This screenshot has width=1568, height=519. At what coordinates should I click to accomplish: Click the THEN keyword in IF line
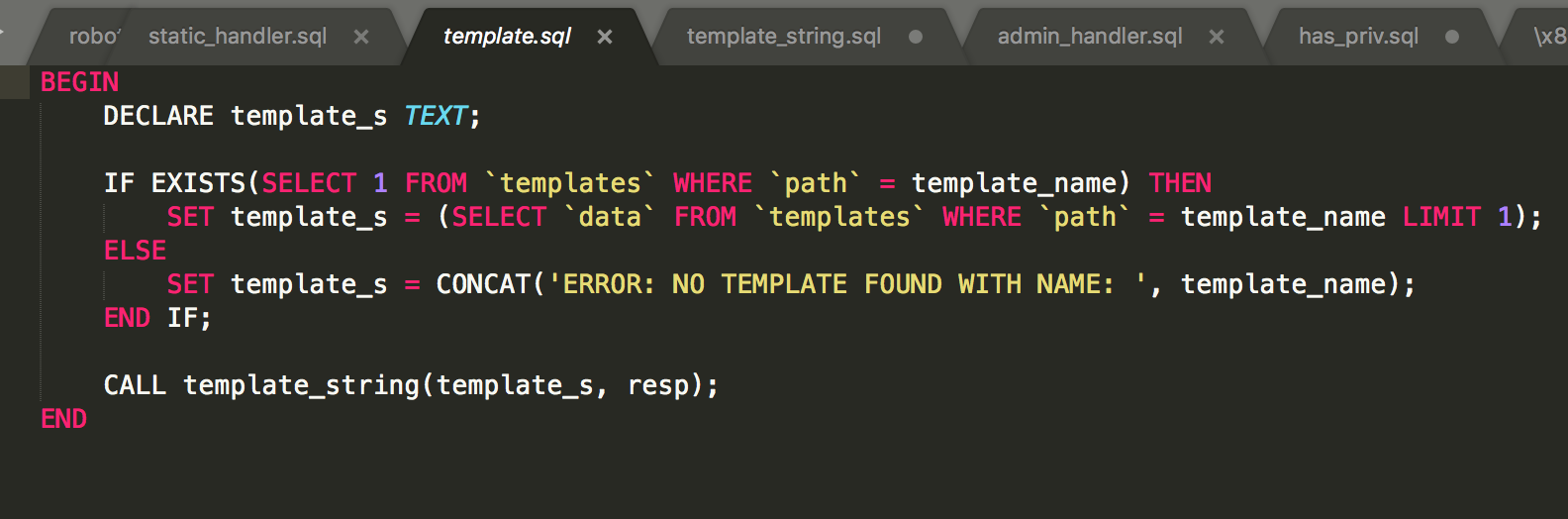coord(1180,183)
